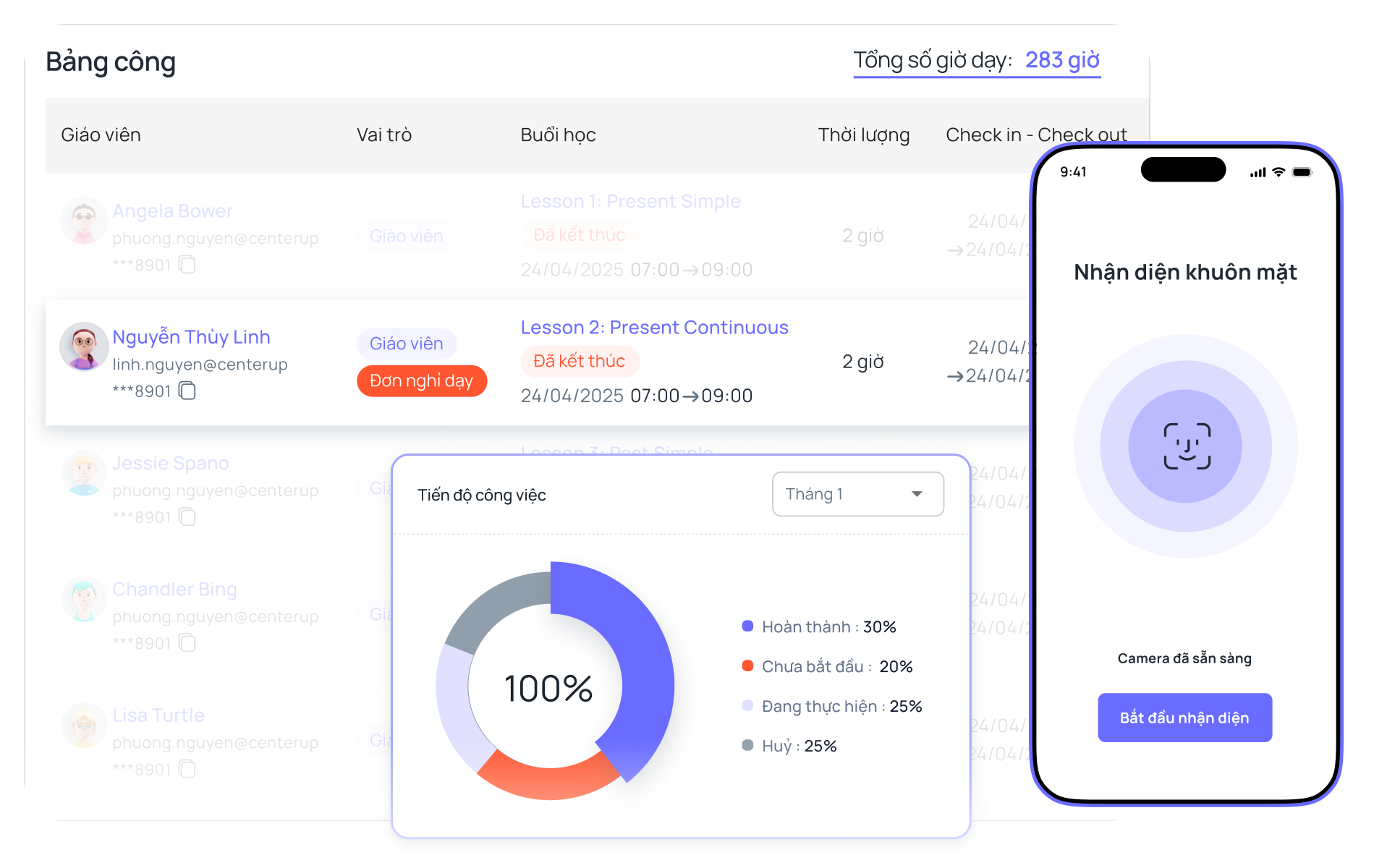Viewport: 1374px width, 868px height.
Task: Click copy icon in Jessie Spano's row
Action: pos(187,516)
